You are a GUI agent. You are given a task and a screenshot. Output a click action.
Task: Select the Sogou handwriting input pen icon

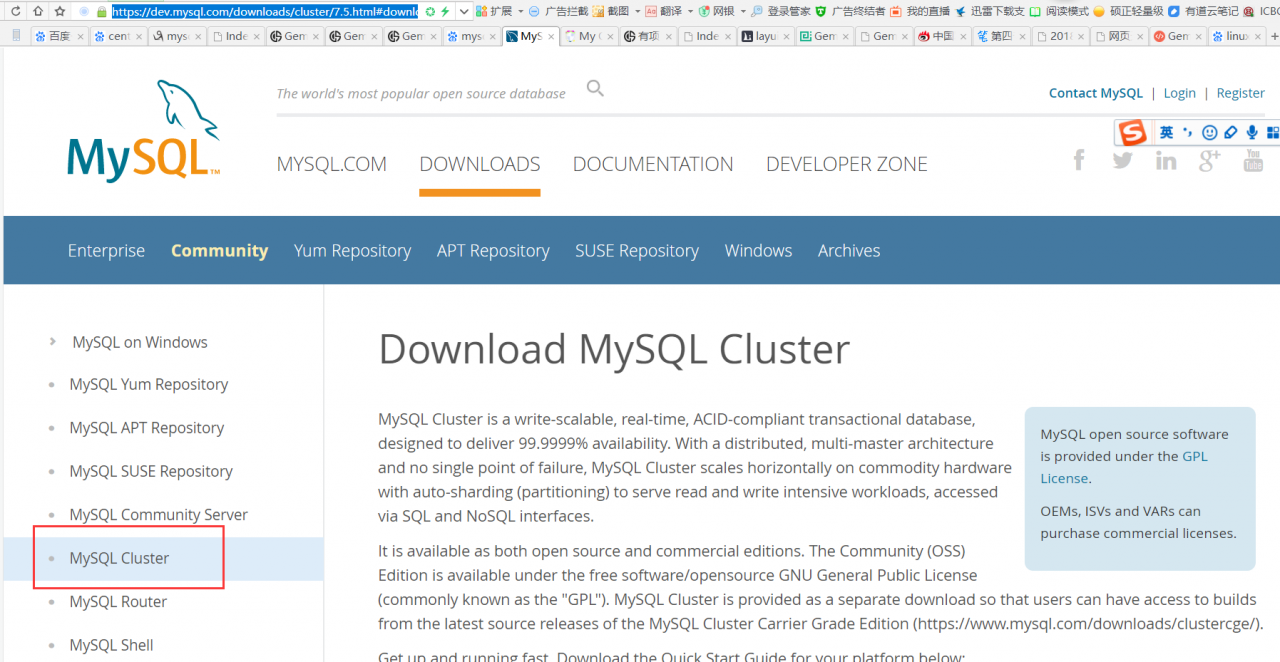pyautogui.click(x=1230, y=131)
